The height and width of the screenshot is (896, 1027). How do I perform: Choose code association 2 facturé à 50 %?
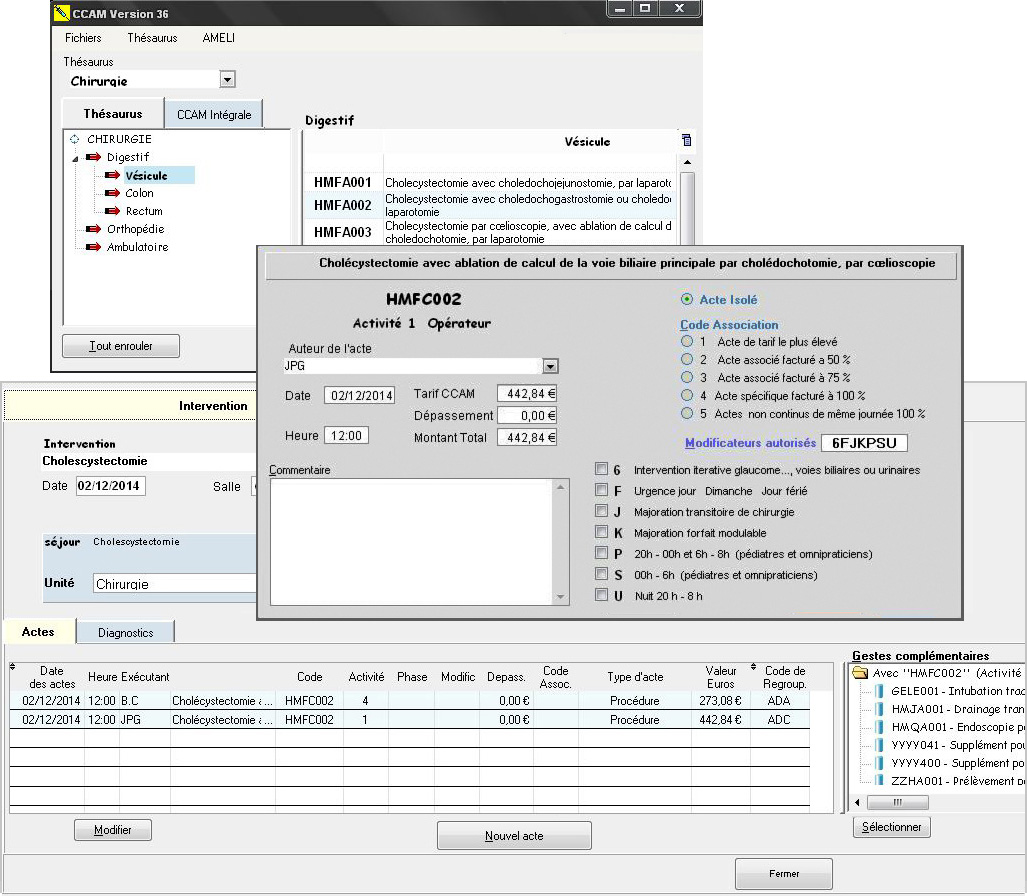687,359
